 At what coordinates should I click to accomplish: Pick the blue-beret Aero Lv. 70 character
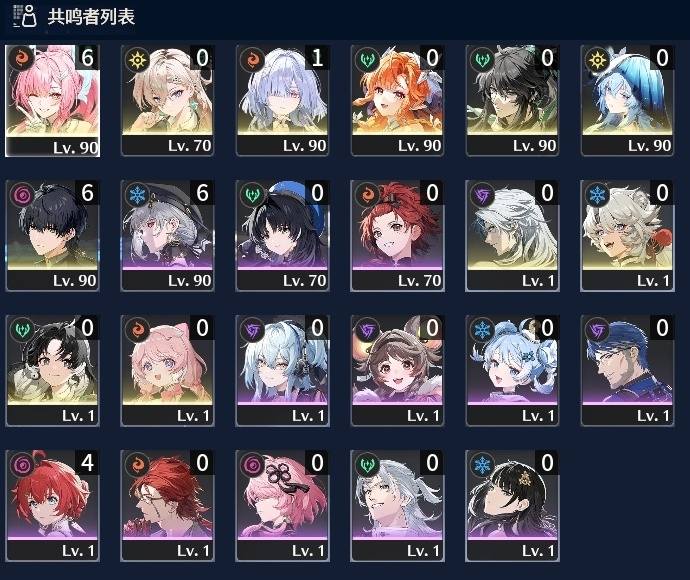pos(282,235)
